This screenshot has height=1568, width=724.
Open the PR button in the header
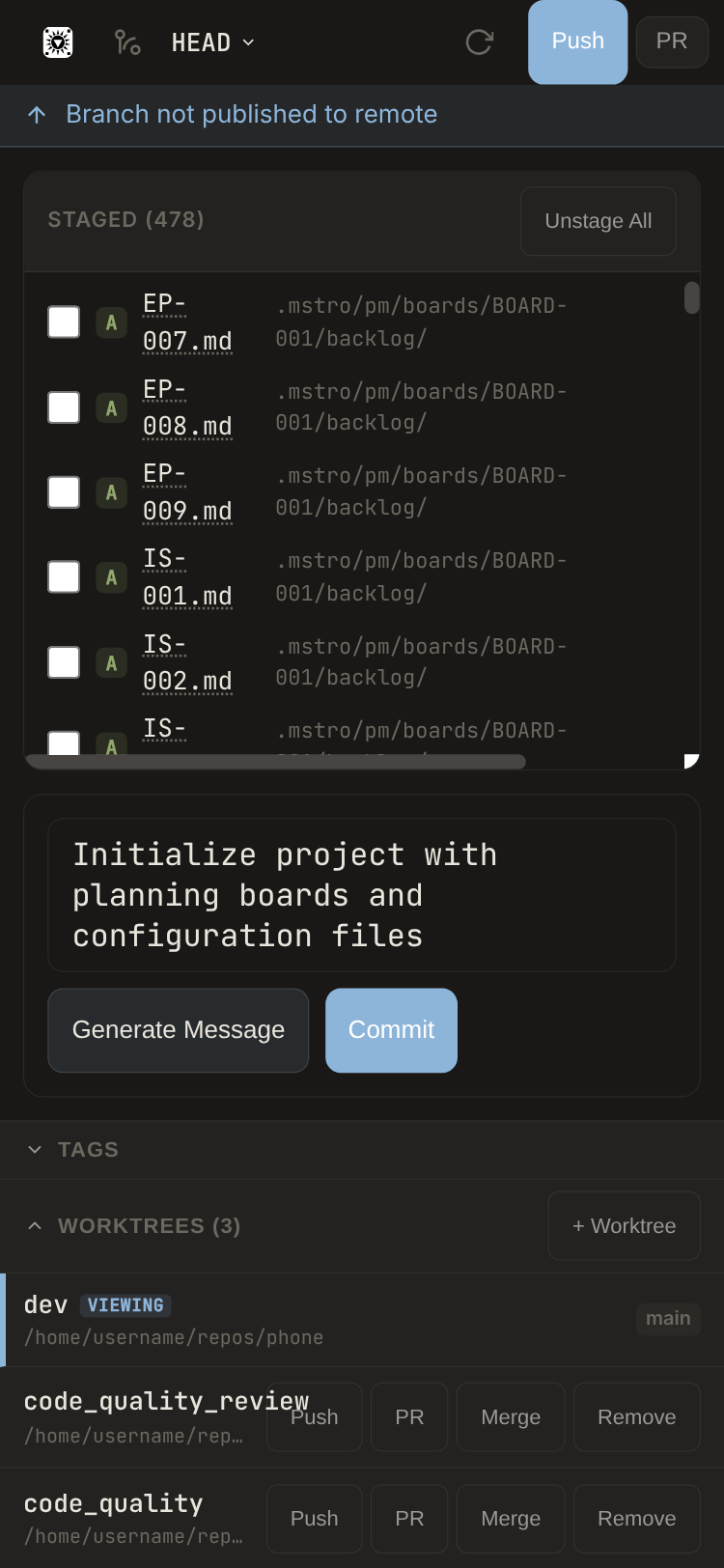click(672, 42)
